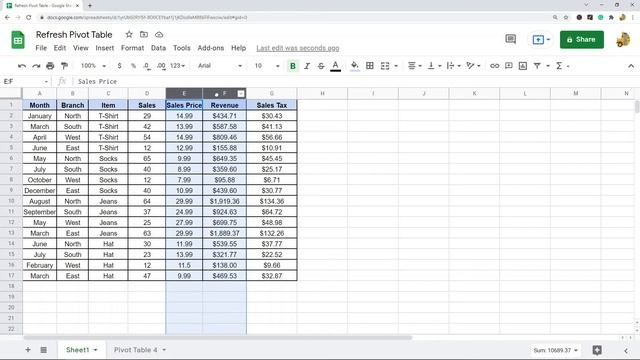
Task: Open the Insert menu
Action: coord(105,48)
